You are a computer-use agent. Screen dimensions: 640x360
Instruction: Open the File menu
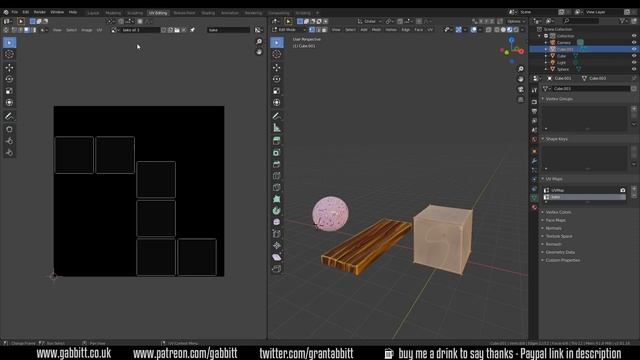coord(15,12)
